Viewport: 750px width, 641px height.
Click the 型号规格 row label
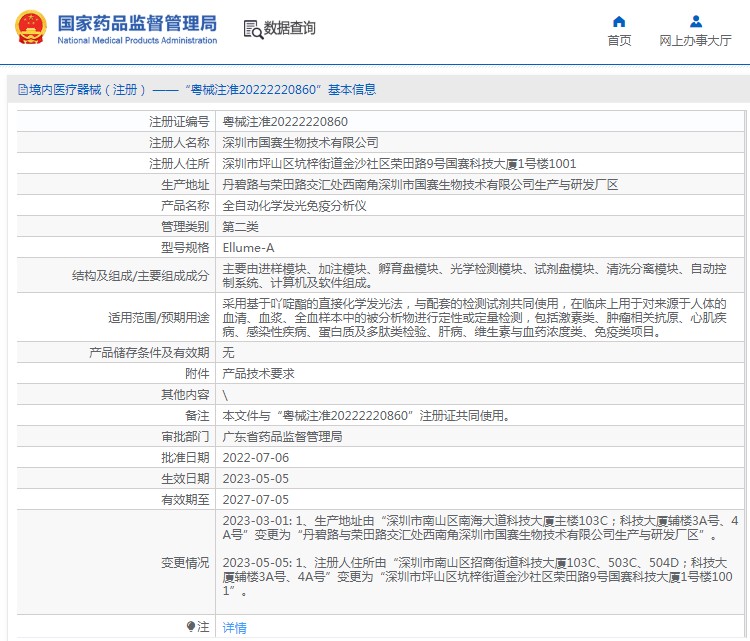[x=185, y=248]
